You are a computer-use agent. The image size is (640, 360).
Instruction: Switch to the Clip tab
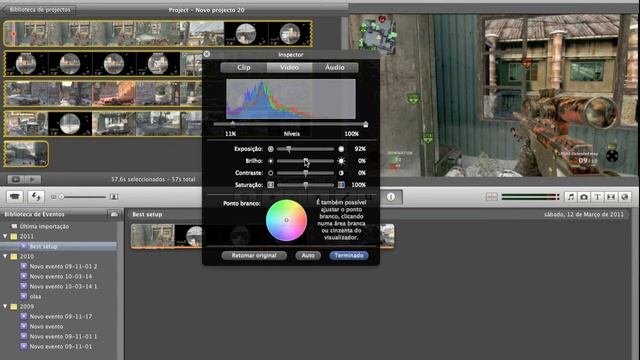pos(244,67)
